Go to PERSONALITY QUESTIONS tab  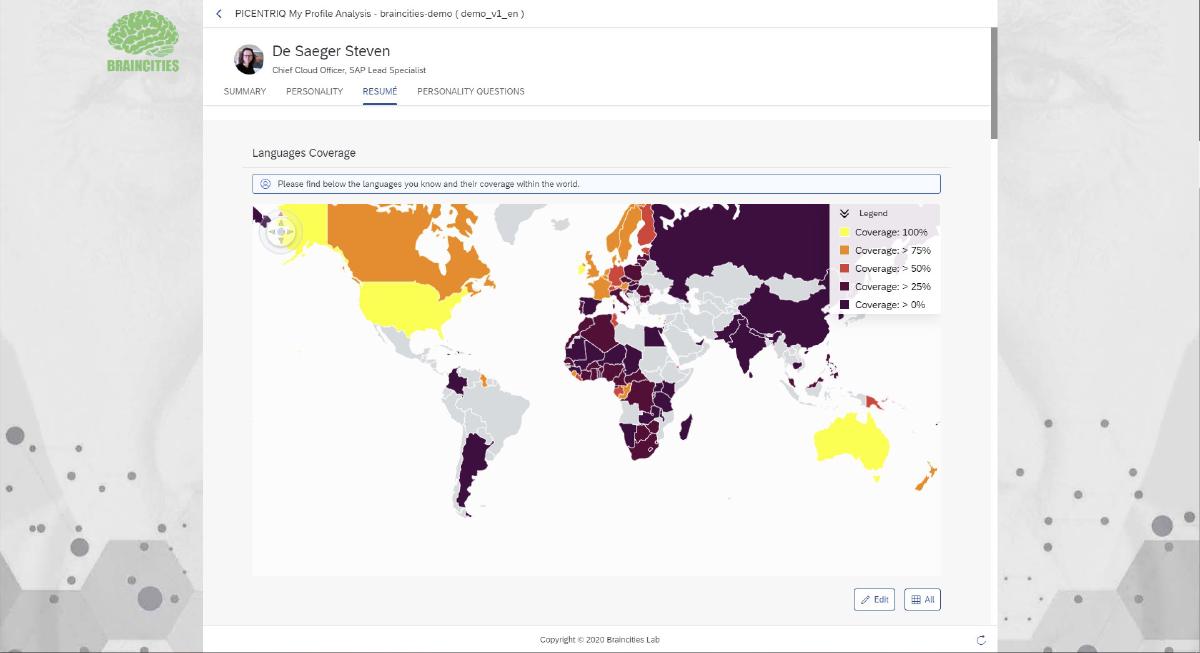(x=470, y=92)
